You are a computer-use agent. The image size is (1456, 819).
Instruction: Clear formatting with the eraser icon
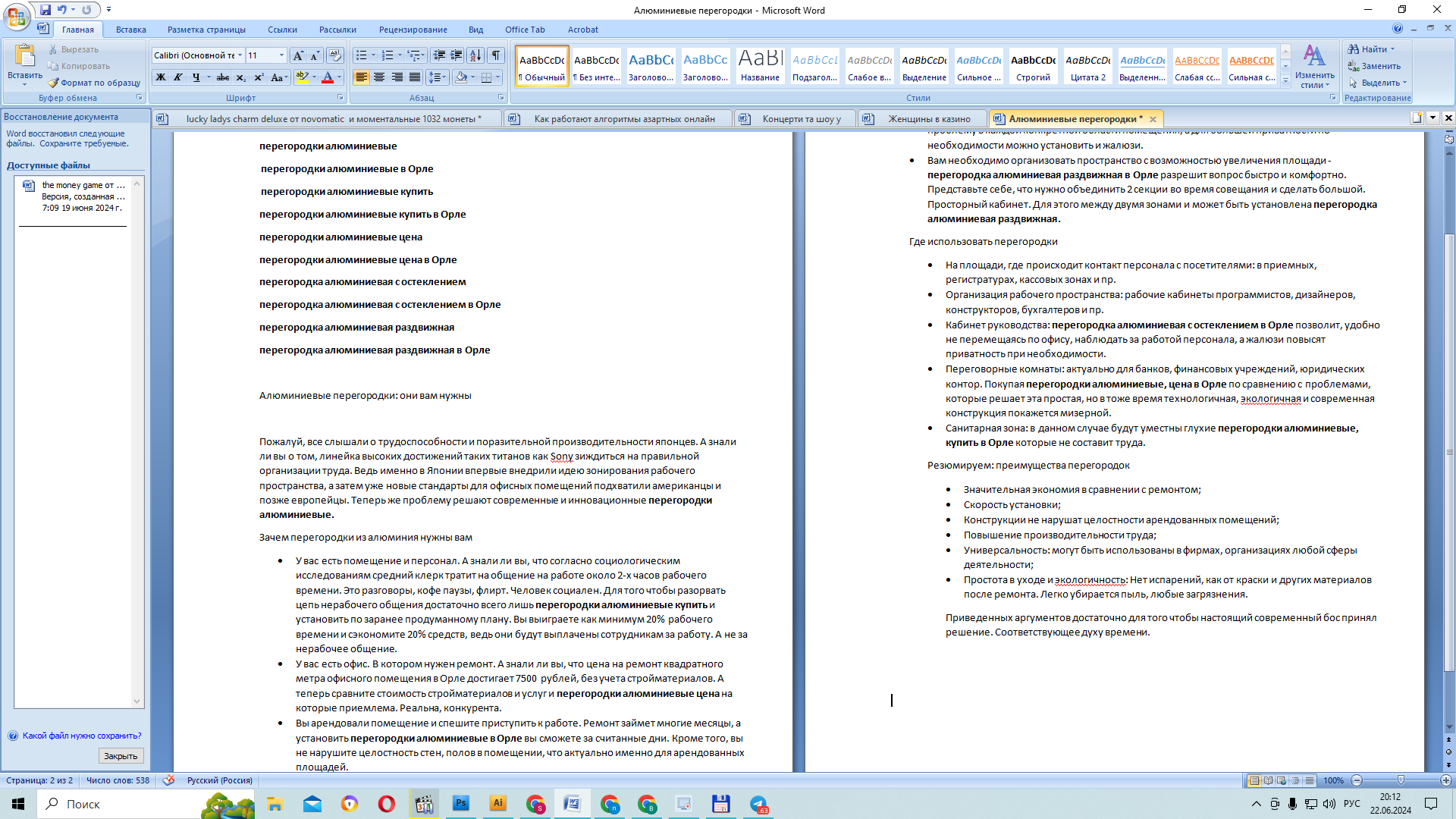click(335, 55)
